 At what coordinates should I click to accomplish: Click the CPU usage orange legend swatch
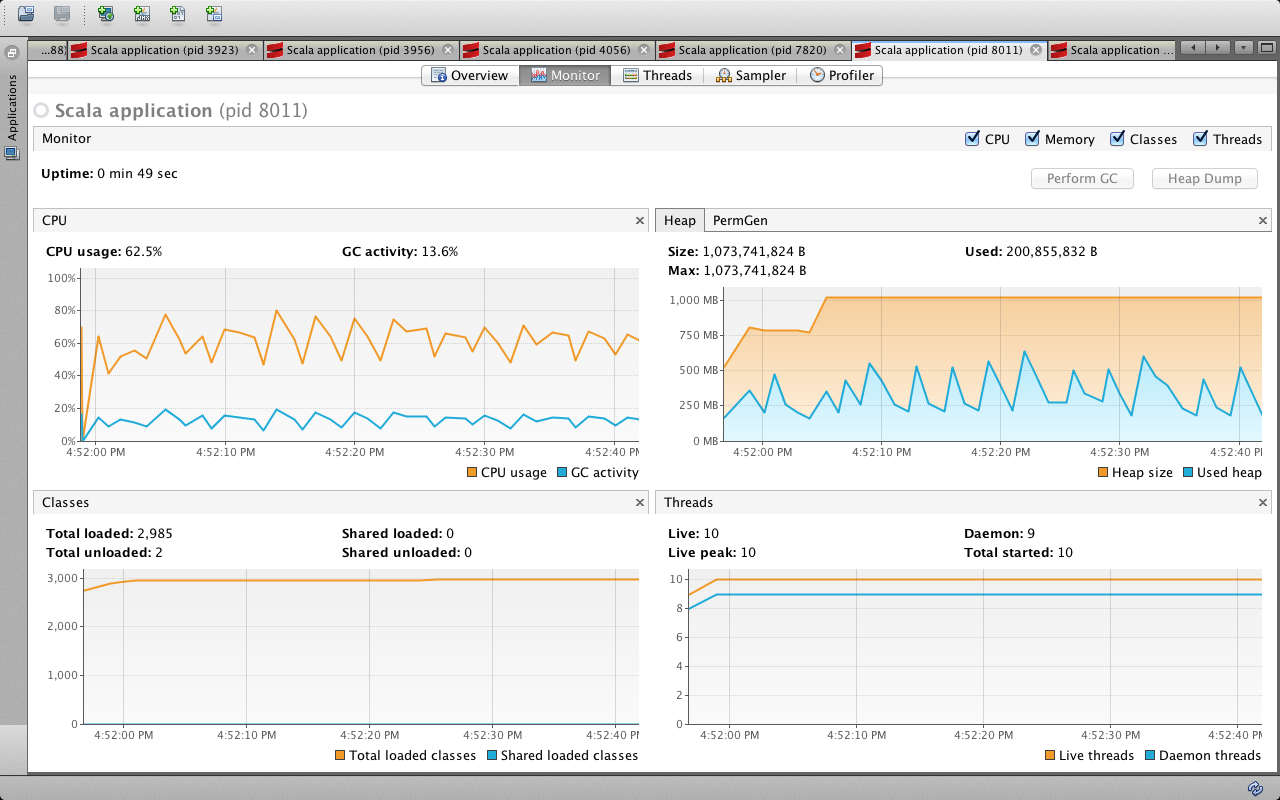[x=472, y=472]
